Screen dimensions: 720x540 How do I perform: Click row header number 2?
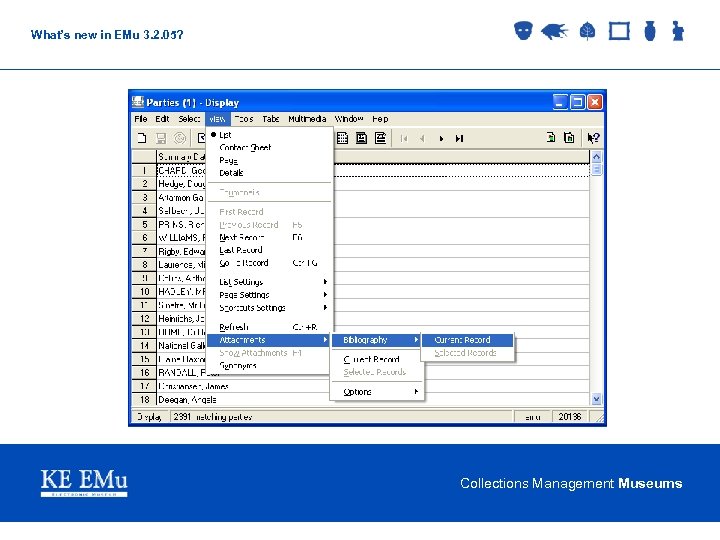pyautogui.click(x=144, y=184)
